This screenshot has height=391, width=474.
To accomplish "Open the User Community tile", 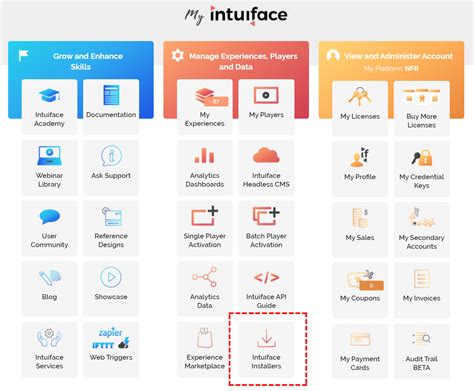I will coord(49,228).
